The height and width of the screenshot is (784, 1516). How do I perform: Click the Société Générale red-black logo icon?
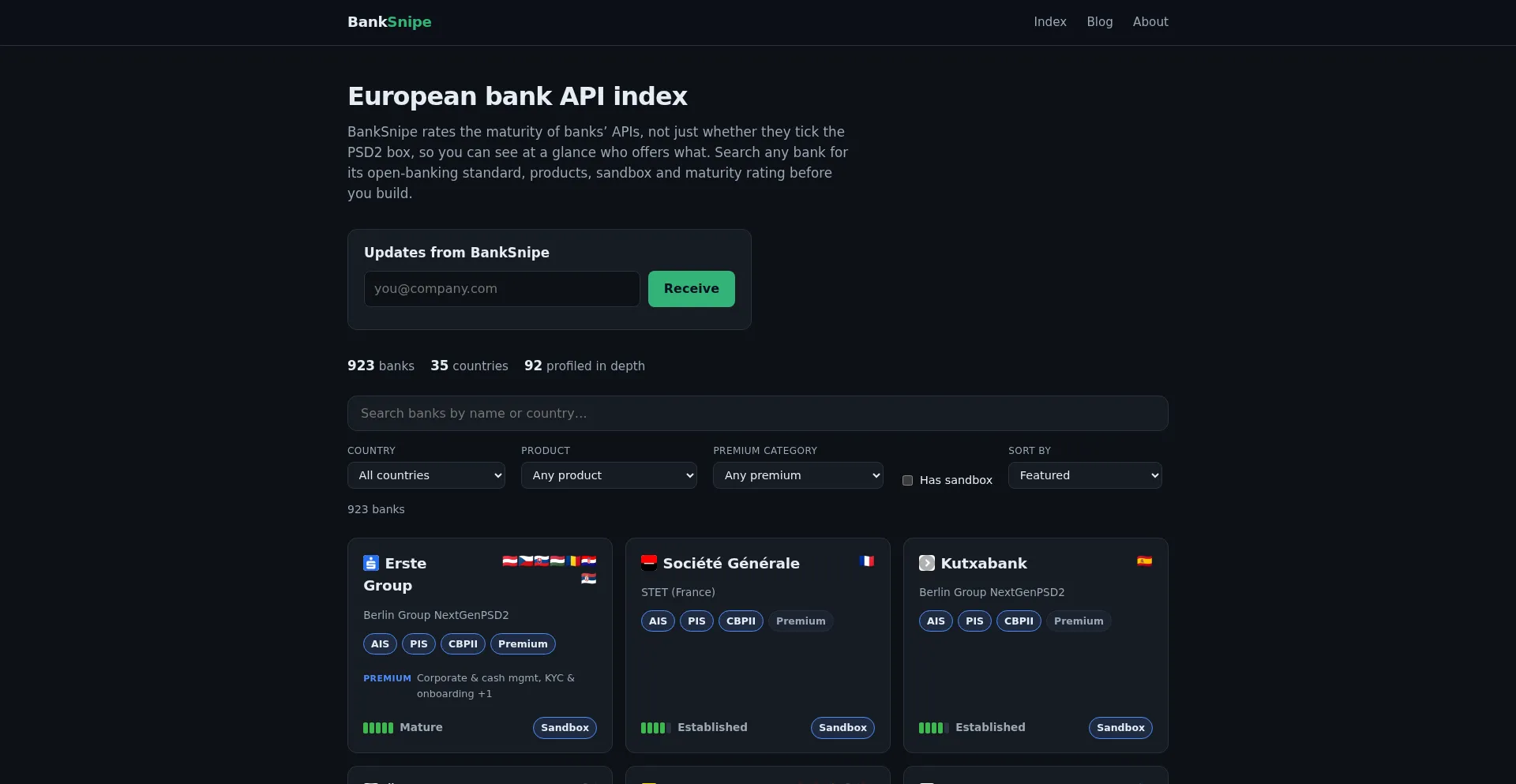pyautogui.click(x=649, y=563)
